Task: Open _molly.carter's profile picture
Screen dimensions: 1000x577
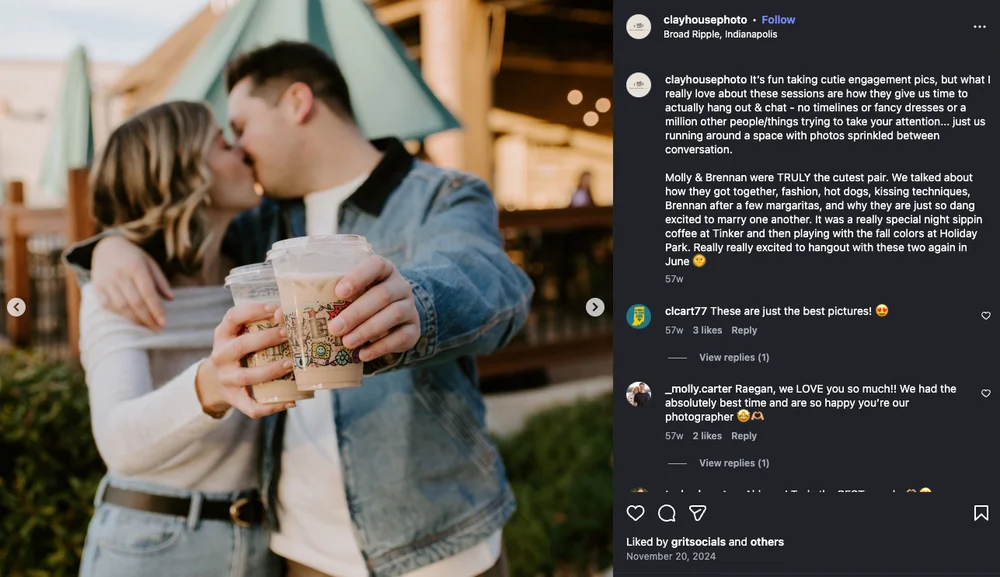Action: pos(638,395)
